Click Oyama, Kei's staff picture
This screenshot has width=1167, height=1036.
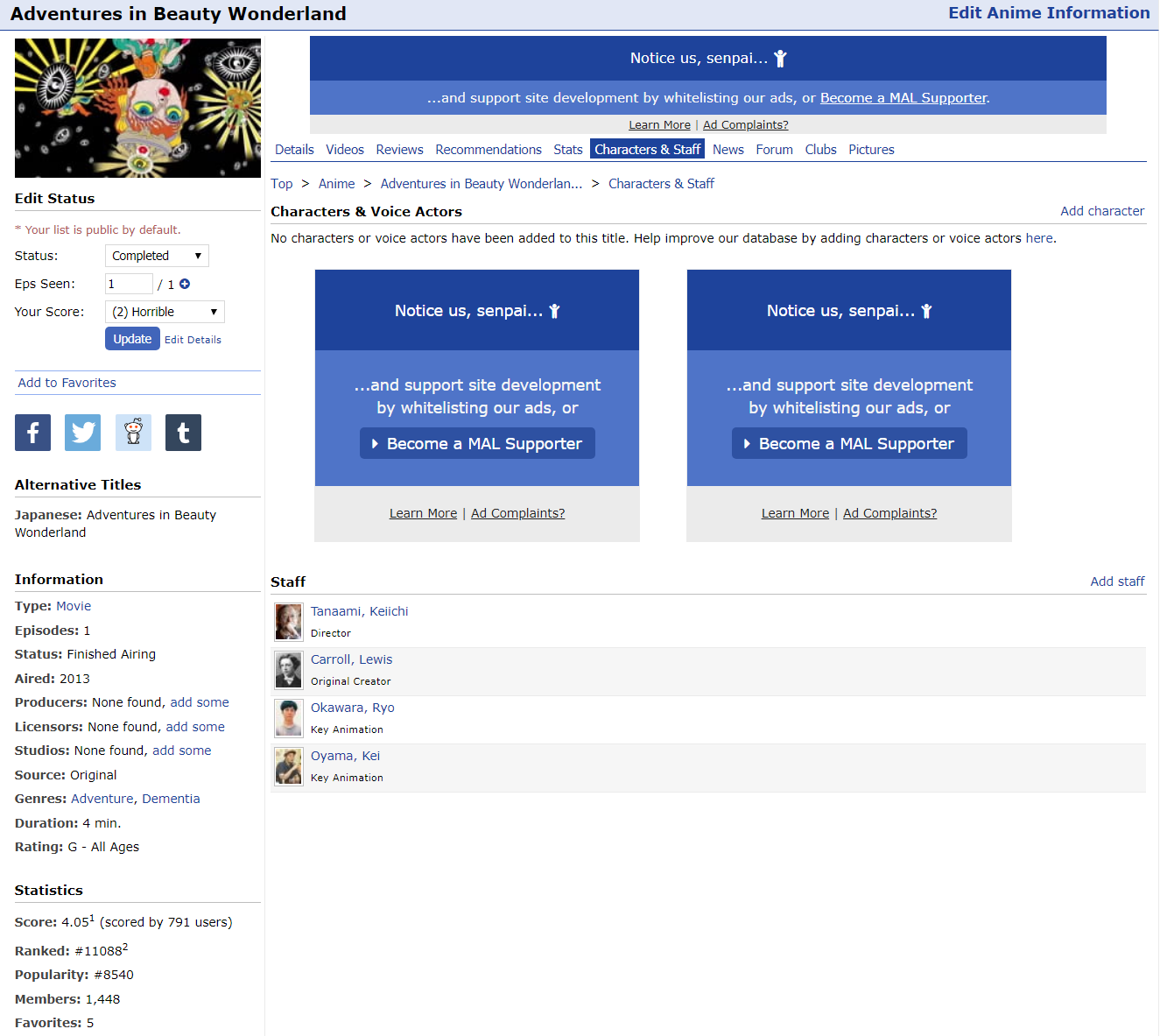pyautogui.click(x=288, y=766)
